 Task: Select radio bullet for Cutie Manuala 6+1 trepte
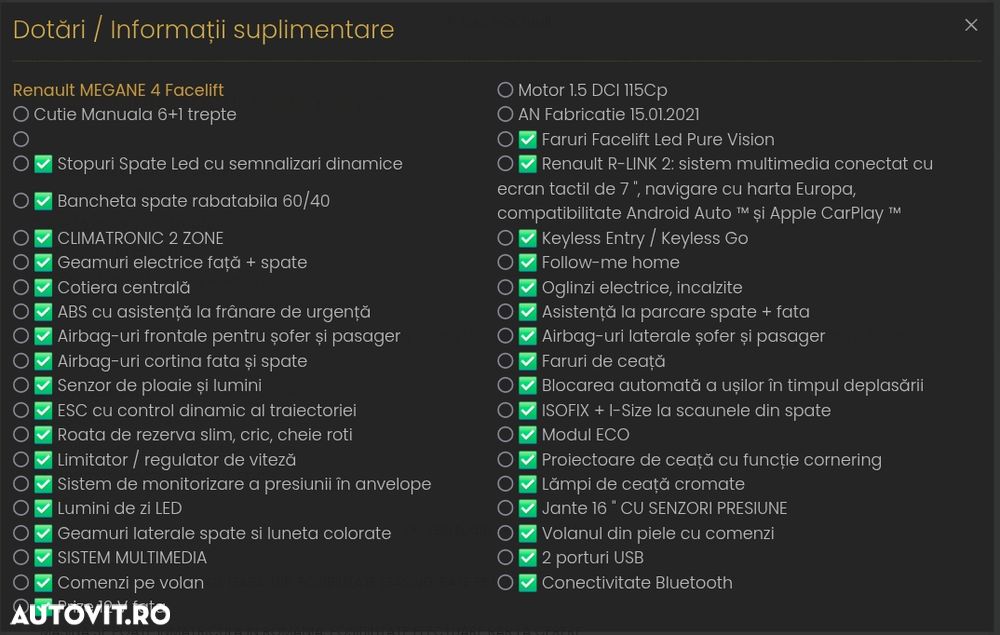21,114
